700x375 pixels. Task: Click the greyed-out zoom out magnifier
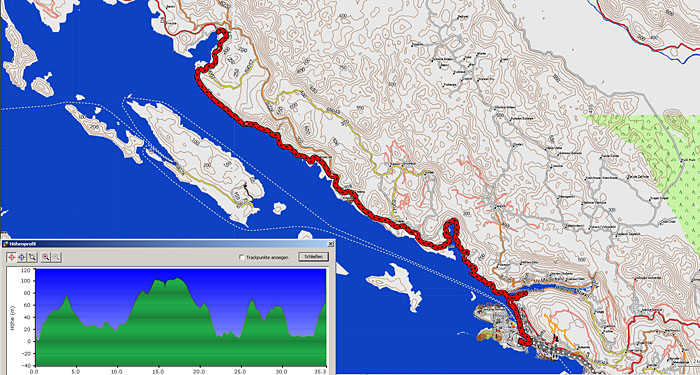(x=56, y=257)
